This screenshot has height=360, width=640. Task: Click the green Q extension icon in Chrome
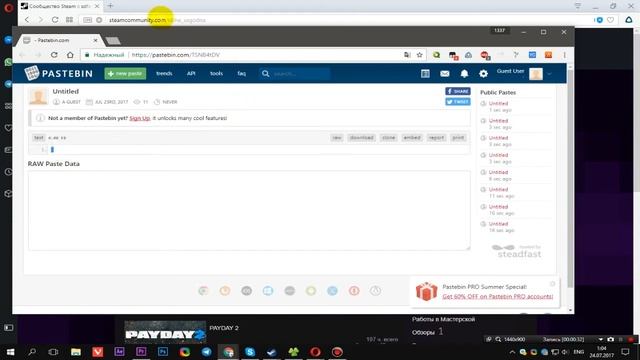coord(436,55)
